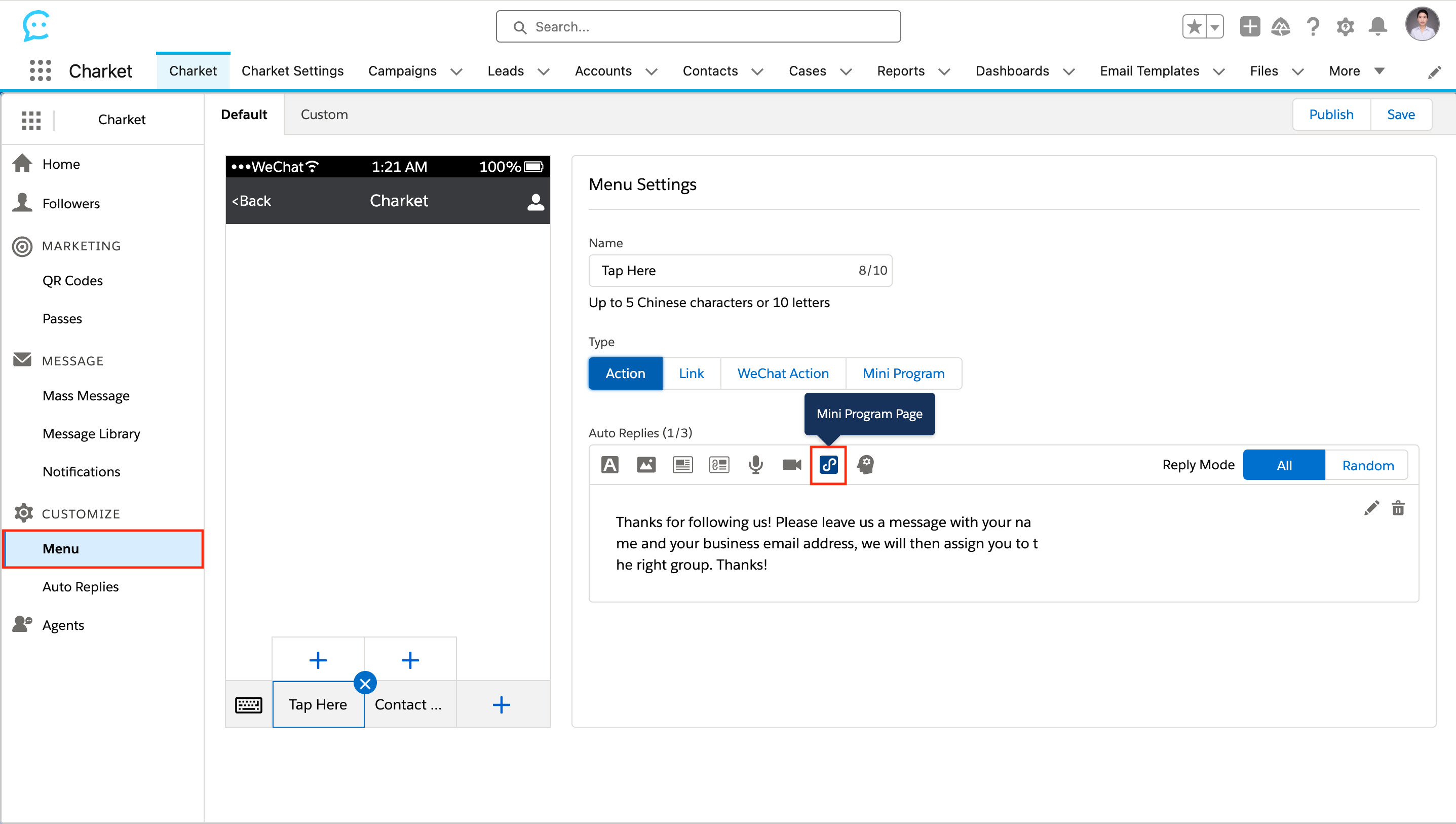This screenshot has width=1456, height=824.
Task: Set Type to Link
Action: 691,373
